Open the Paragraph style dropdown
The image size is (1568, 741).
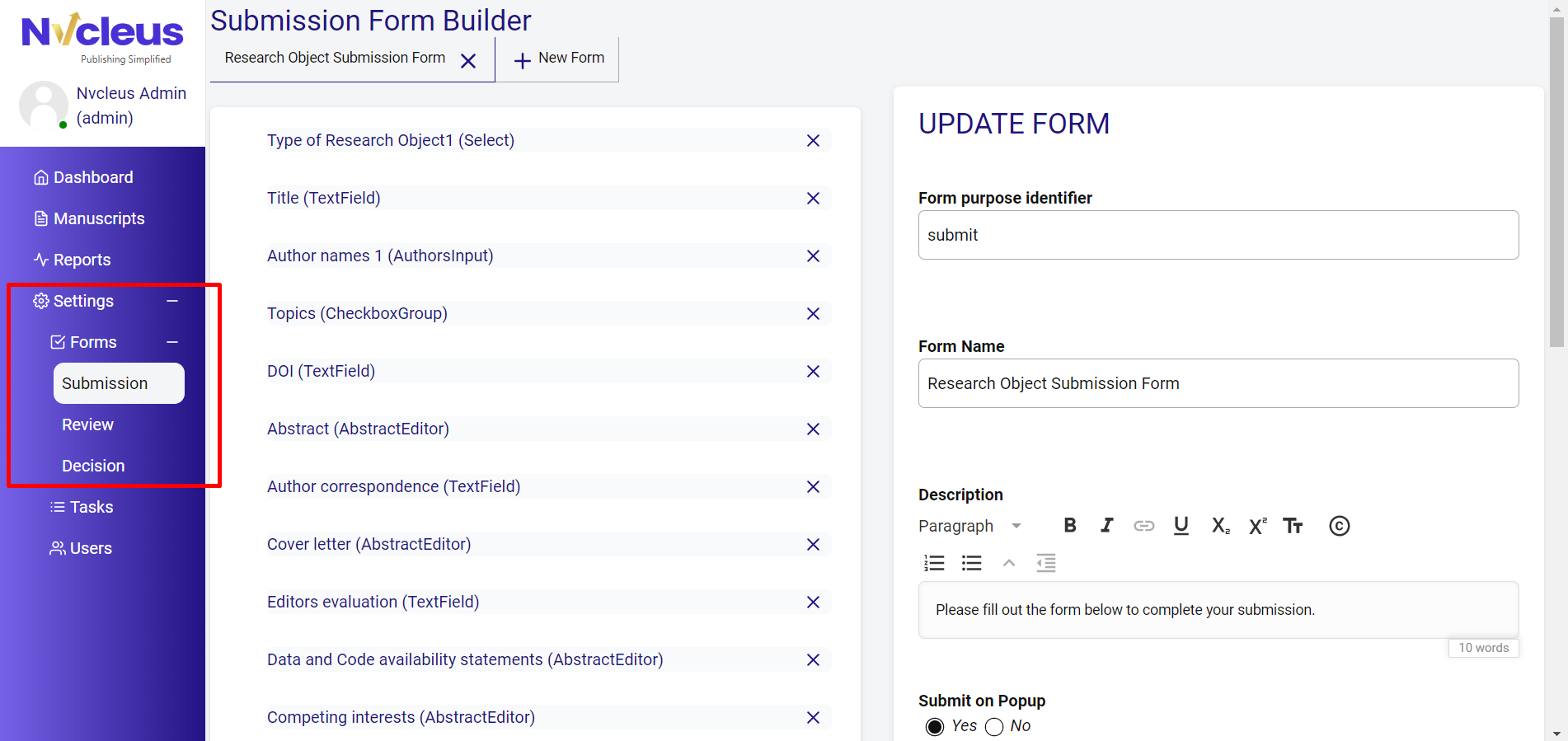coord(970,526)
